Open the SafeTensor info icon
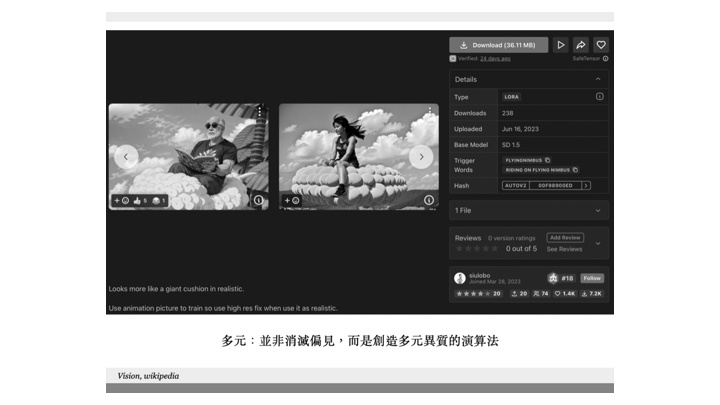Image resolution: width=720 pixels, height=405 pixels. [x=605, y=59]
